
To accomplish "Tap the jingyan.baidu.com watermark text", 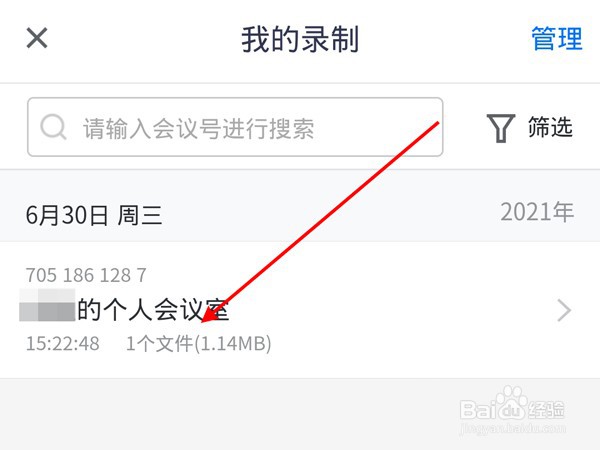I will [x=513, y=428].
